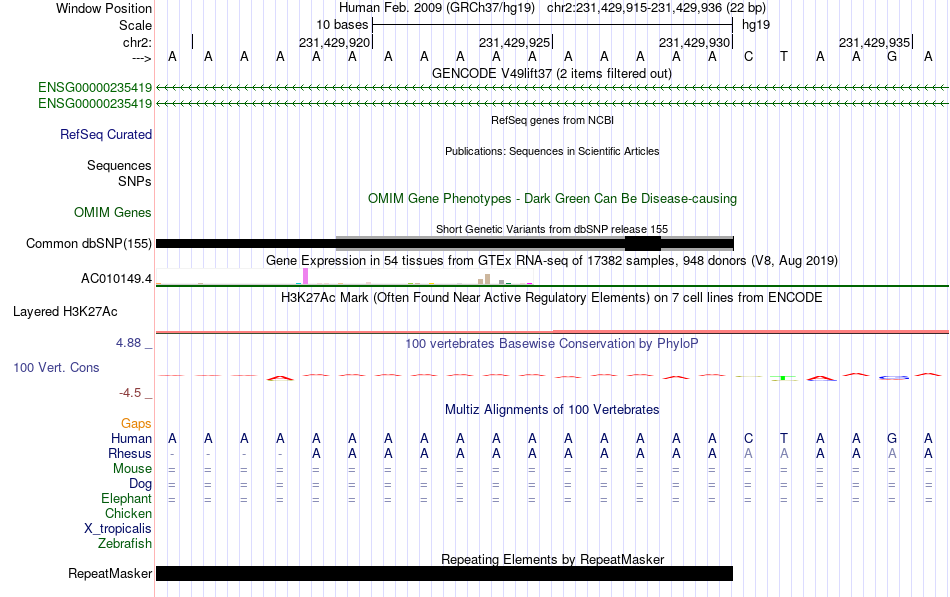Select the Common dbSNP(155) label
Screen dimensions: 950x597
[89, 244]
